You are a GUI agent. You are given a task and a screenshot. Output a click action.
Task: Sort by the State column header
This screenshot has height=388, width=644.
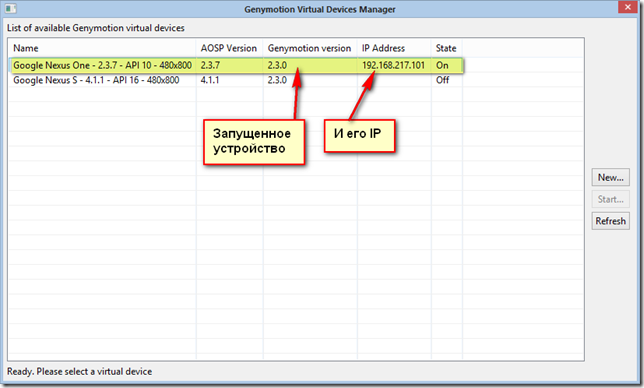pyautogui.click(x=447, y=48)
